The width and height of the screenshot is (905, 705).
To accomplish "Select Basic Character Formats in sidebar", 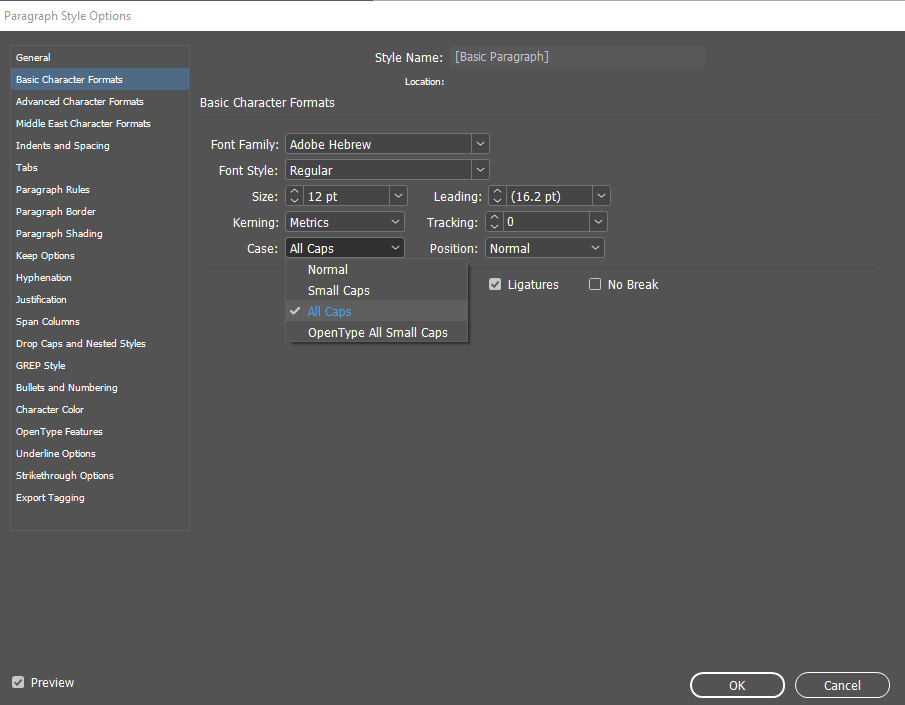I will click(x=99, y=79).
